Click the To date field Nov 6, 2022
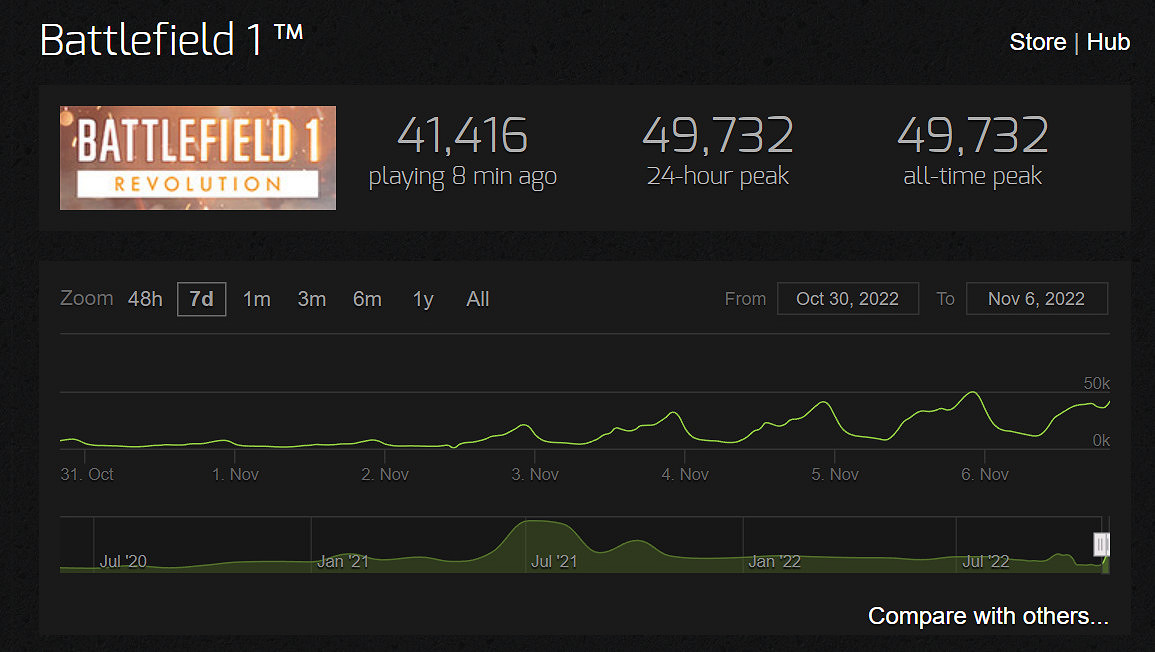The width and height of the screenshot is (1155, 652). point(1036,298)
